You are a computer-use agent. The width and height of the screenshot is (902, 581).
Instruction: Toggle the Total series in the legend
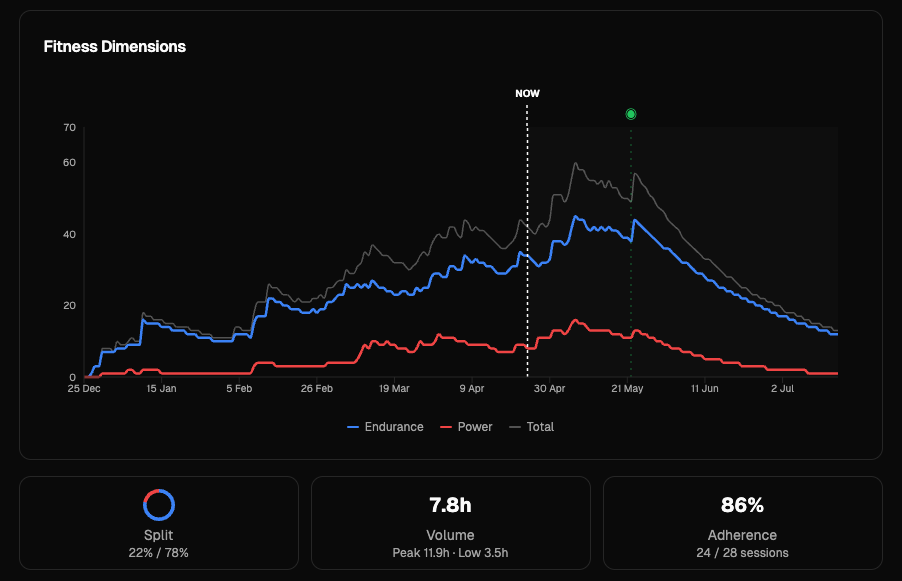click(x=532, y=427)
